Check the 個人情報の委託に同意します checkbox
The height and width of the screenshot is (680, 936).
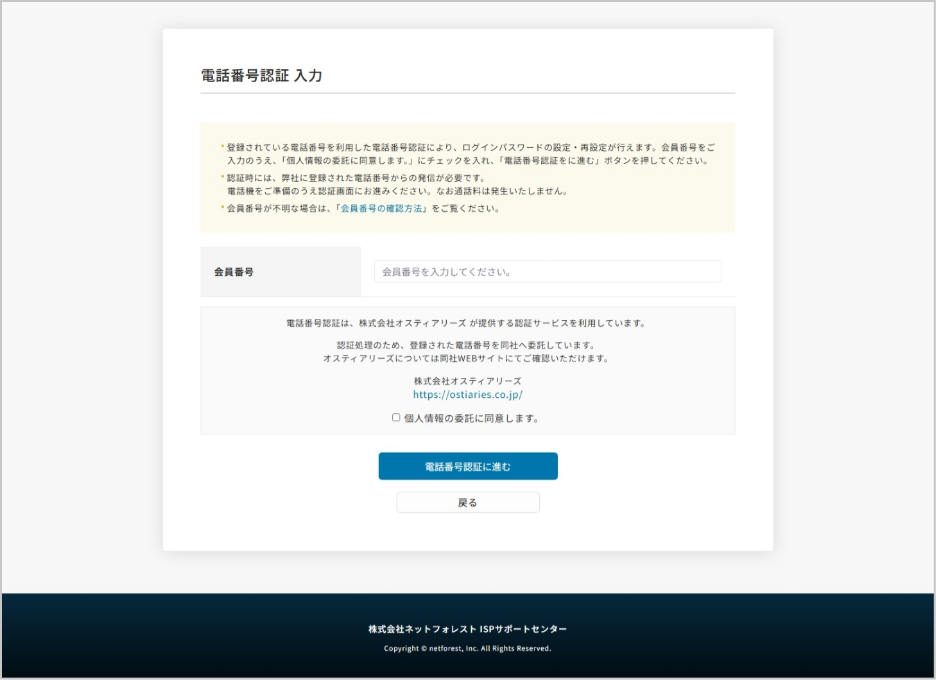(396, 418)
